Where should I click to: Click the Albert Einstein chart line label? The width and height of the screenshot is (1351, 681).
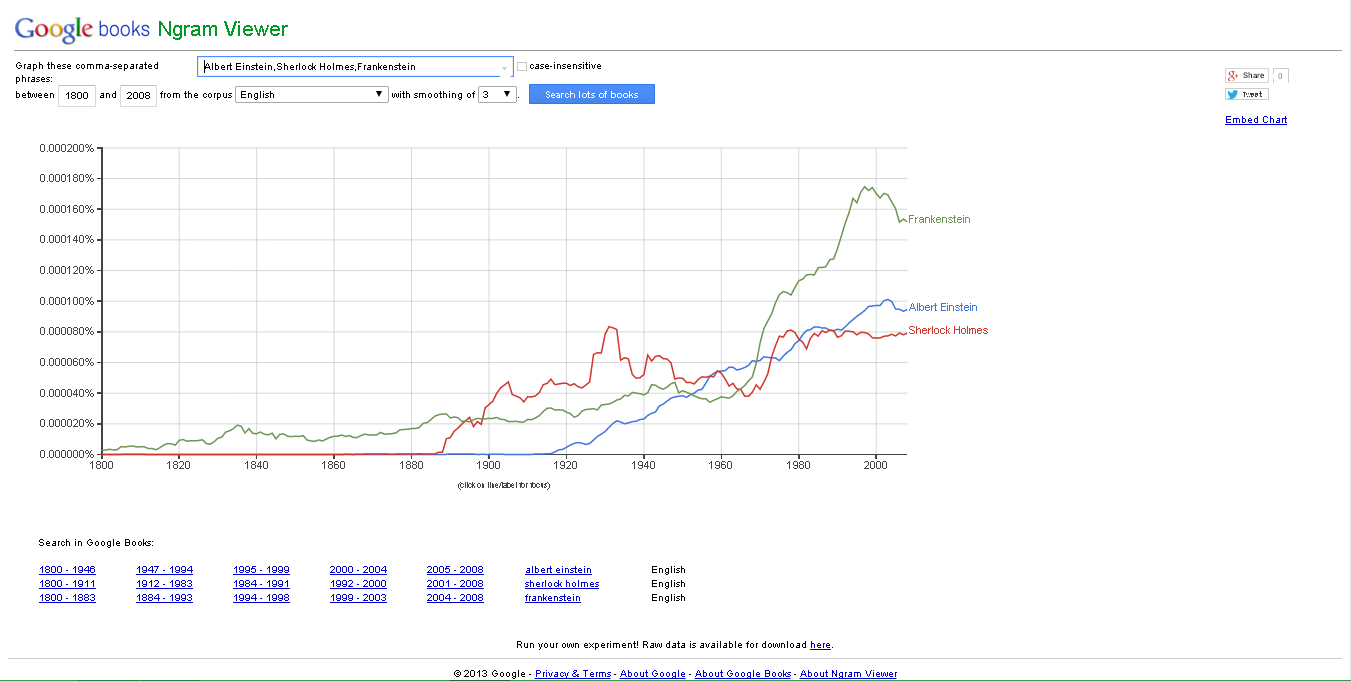(x=943, y=307)
